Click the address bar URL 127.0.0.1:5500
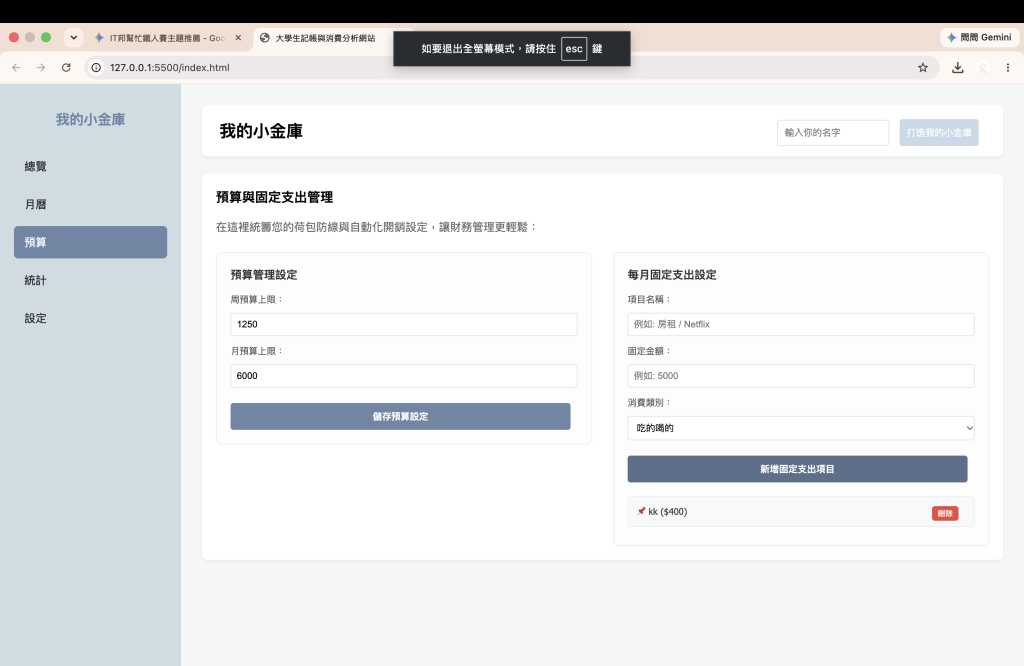This screenshot has height=666, width=1024. [x=170, y=67]
